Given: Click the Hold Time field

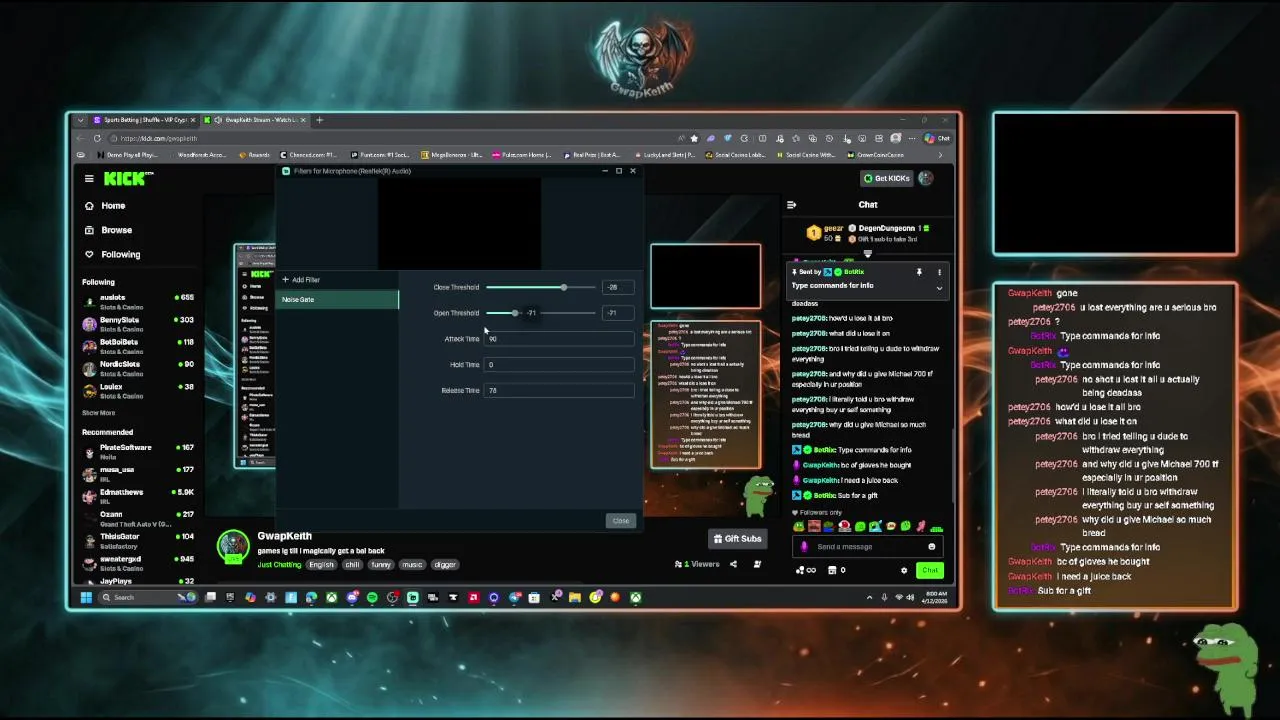Looking at the screenshot, I should coord(559,365).
